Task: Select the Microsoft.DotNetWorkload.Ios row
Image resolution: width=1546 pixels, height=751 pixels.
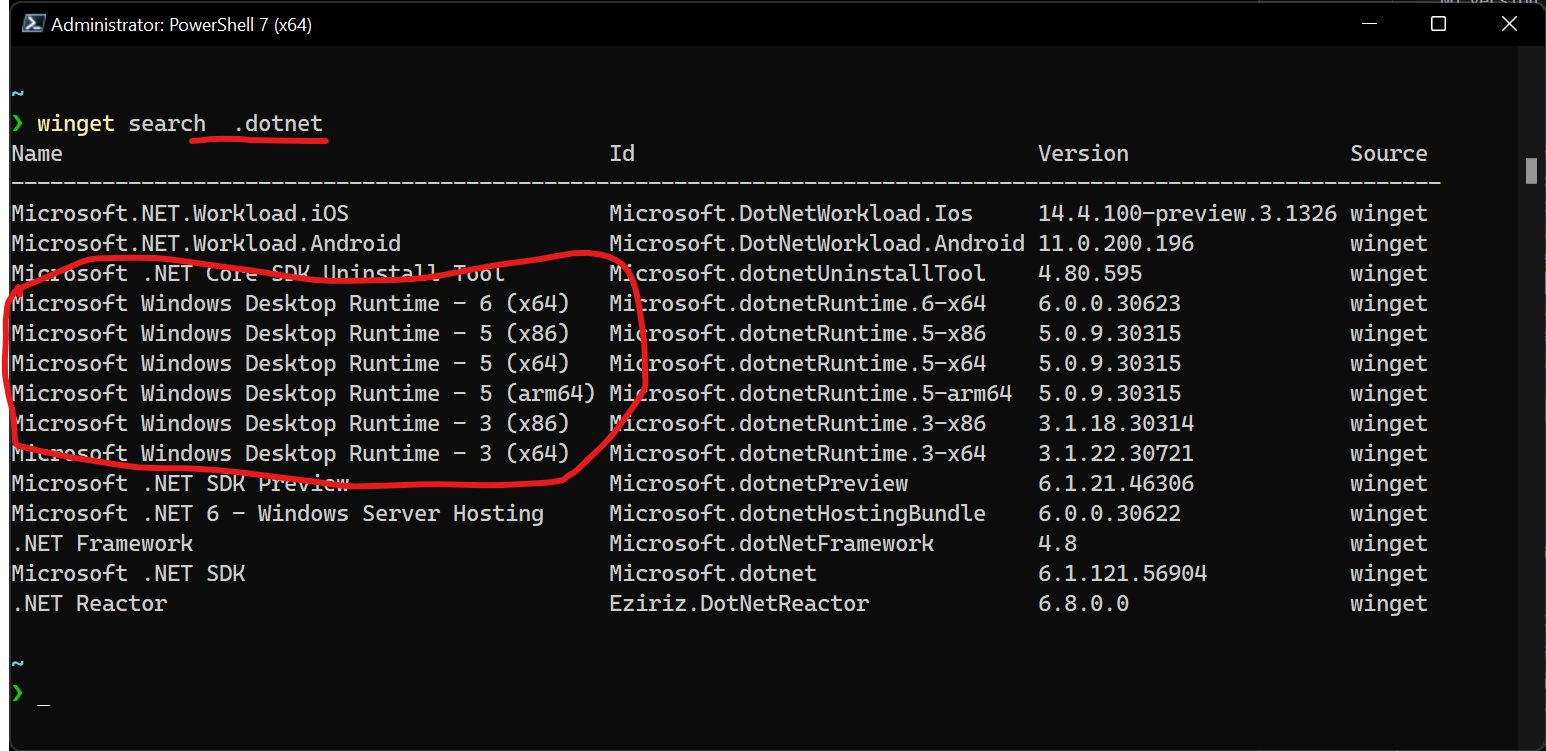Action: click(790, 213)
